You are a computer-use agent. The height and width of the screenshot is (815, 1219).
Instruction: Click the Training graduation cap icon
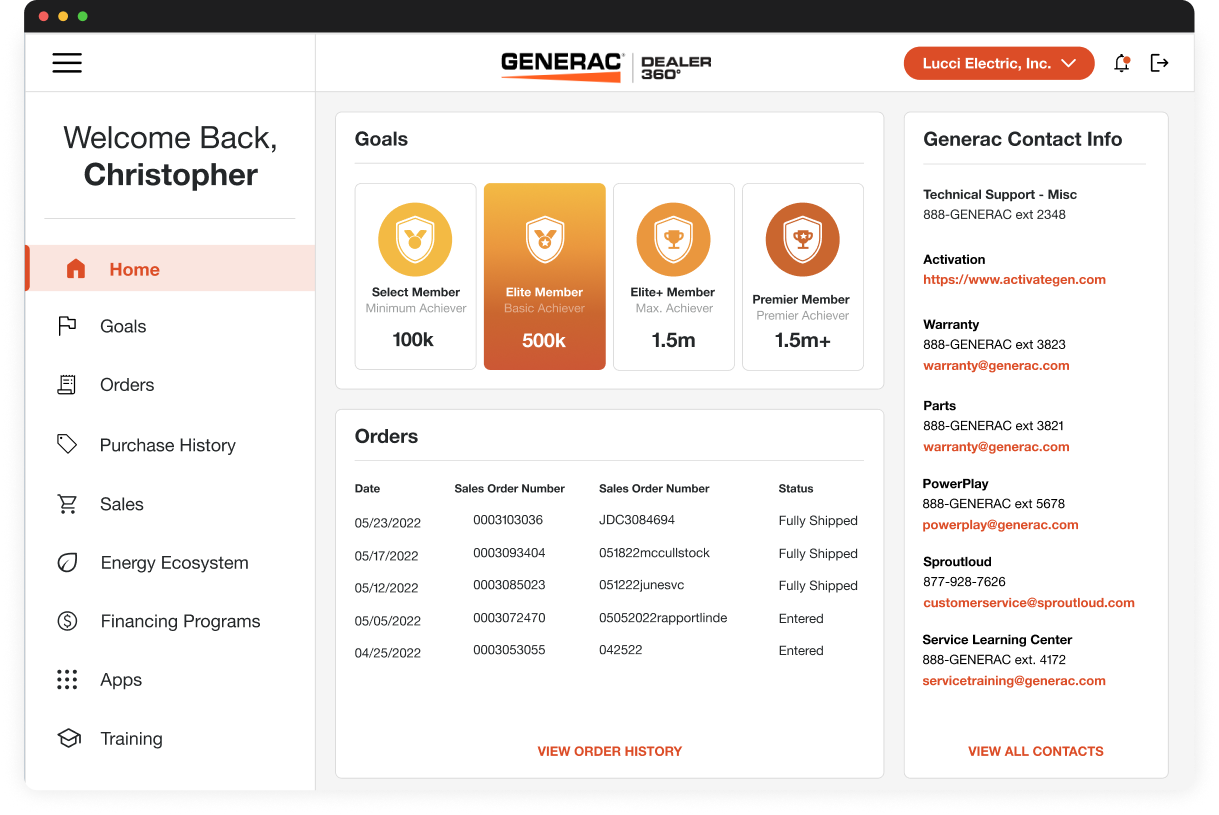coord(67,738)
